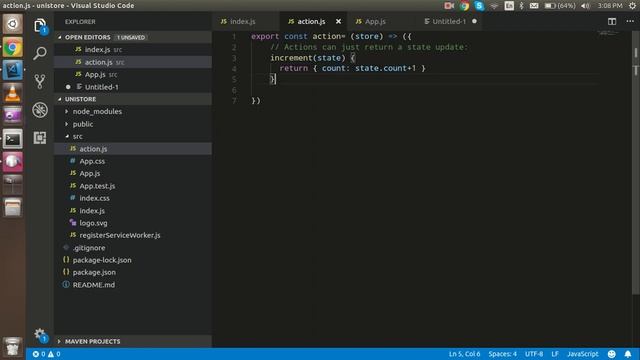The image size is (640, 360).
Task: Launch VLC media player from dock
Action: pyautogui.click(x=13, y=93)
